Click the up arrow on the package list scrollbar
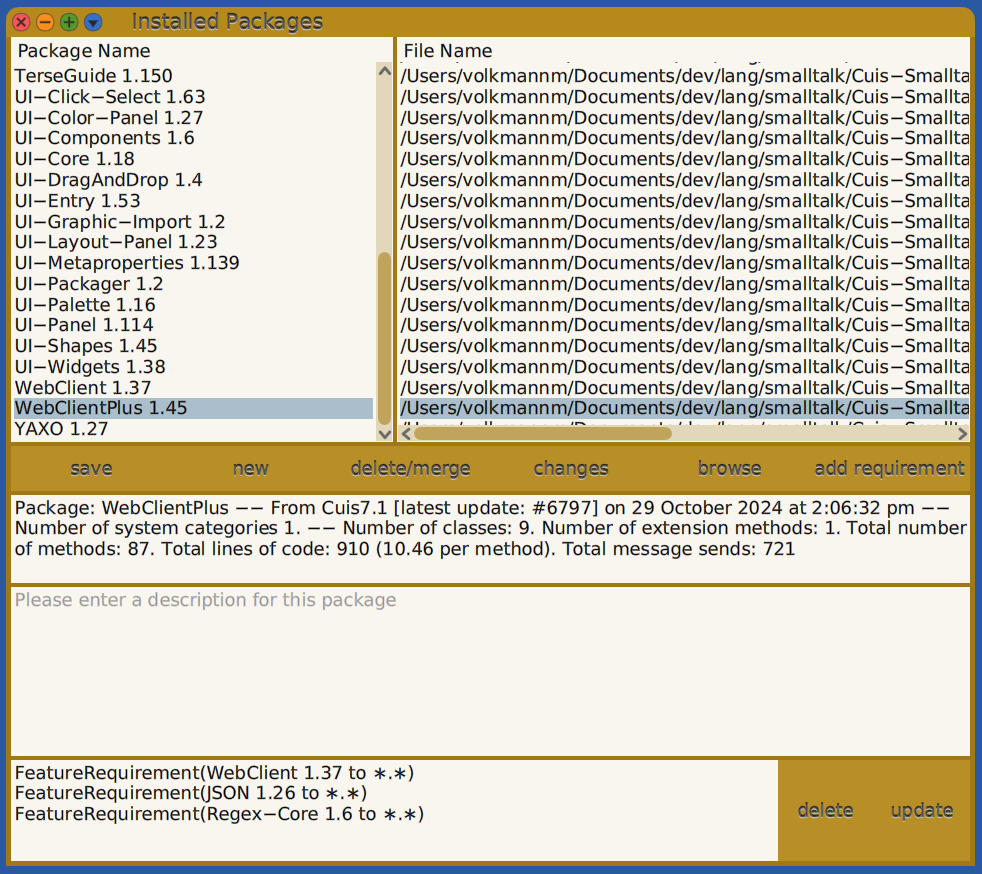This screenshot has height=874, width=982. click(x=385, y=70)
